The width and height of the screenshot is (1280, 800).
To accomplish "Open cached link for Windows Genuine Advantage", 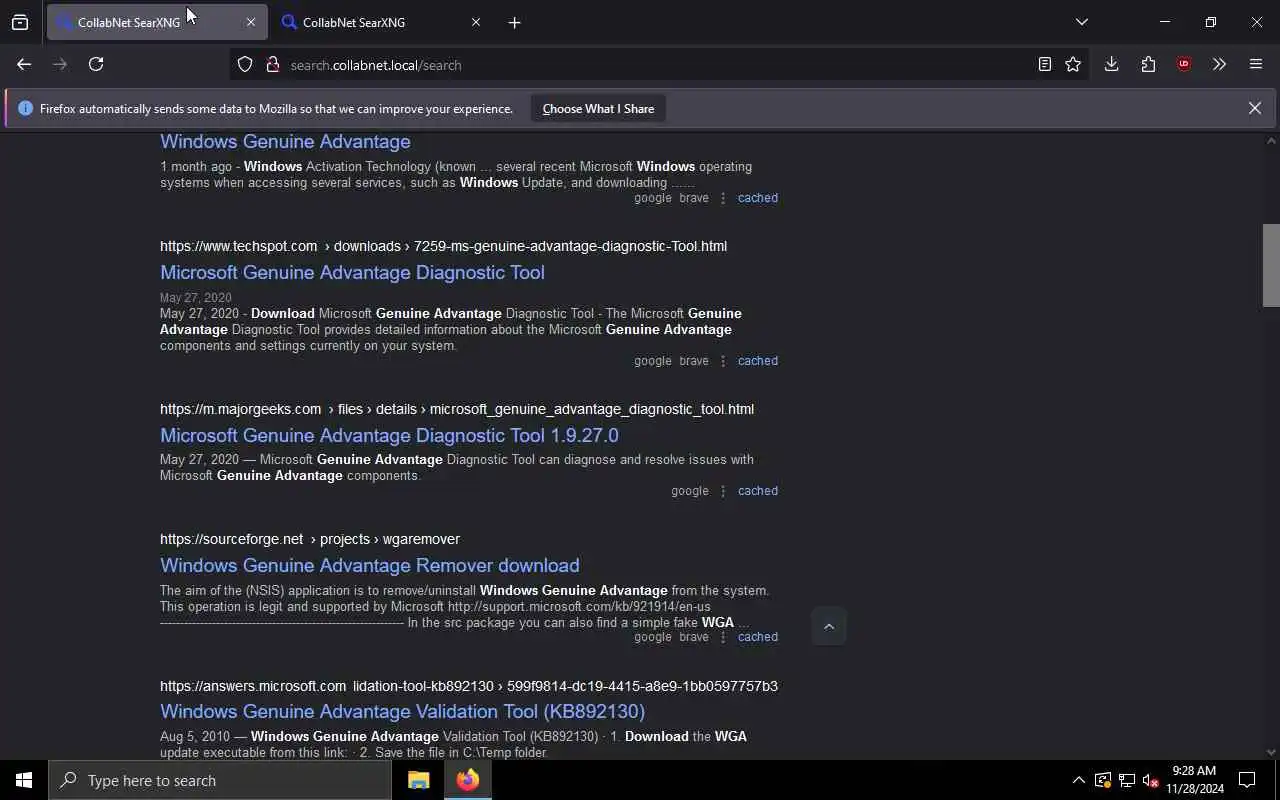I will coord(757,198).
